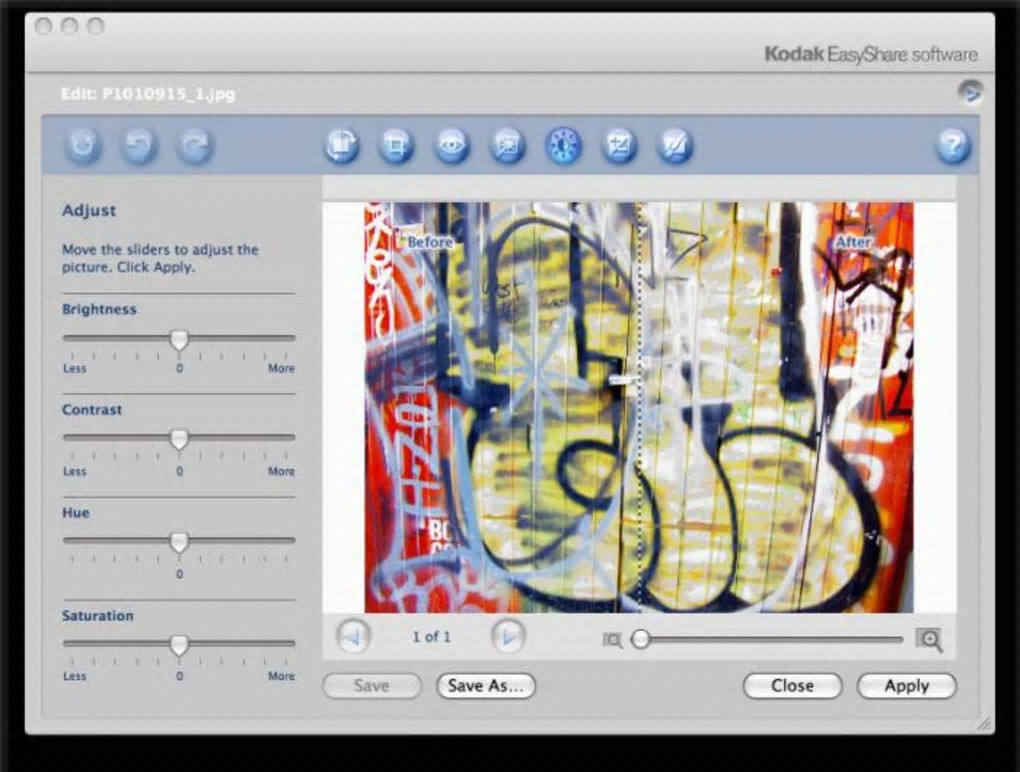The image size is (1020, 772).
Task: Click the Apply button
Action: pos(907,685)
